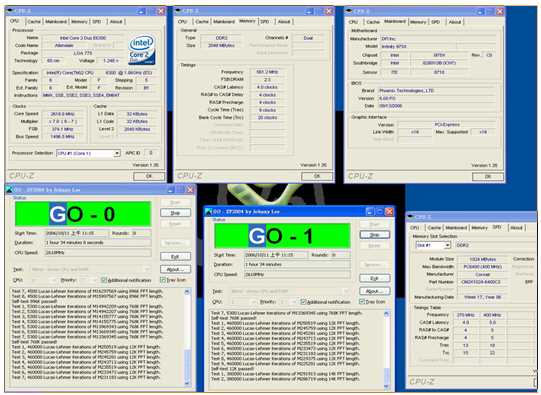The width and height of the screenshot is (541, 395).
Task: Switch to SPD tab in top-left CPU-Z window
Action: [97, 21]
